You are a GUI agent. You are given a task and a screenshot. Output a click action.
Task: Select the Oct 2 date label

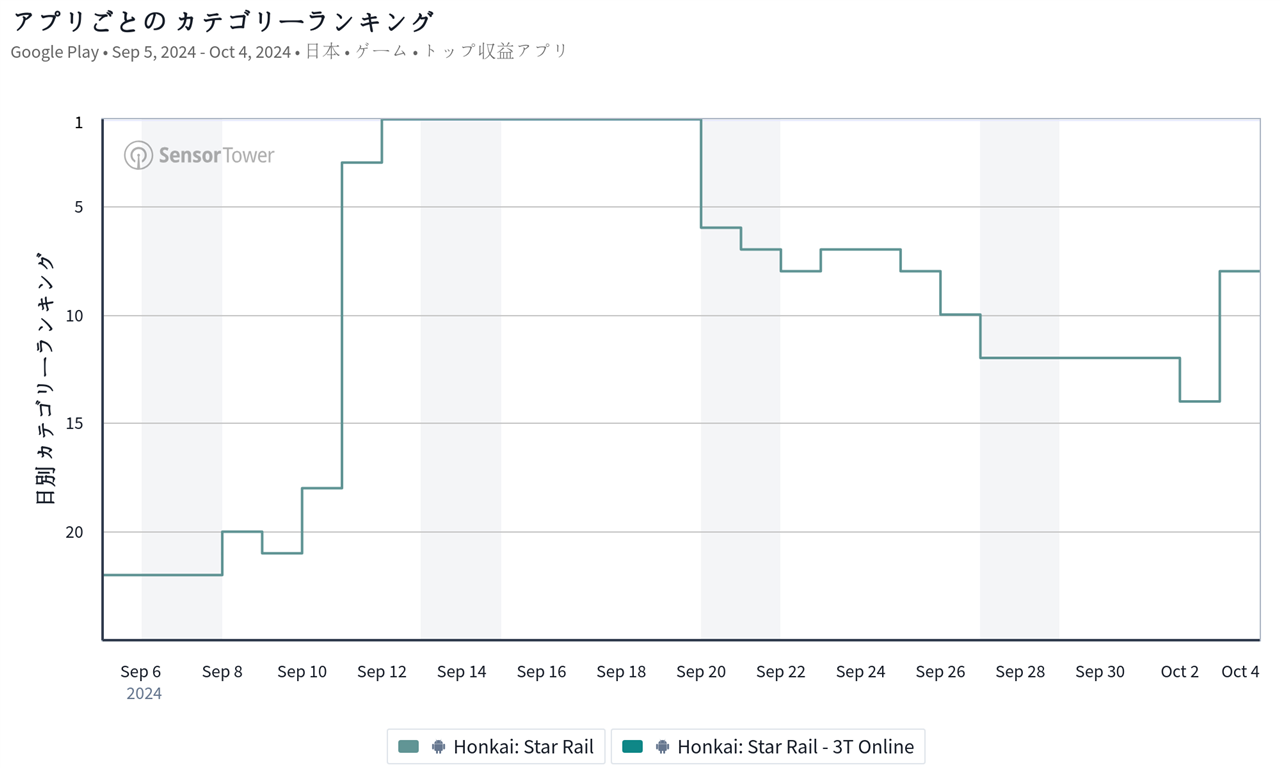(1180, 672)
